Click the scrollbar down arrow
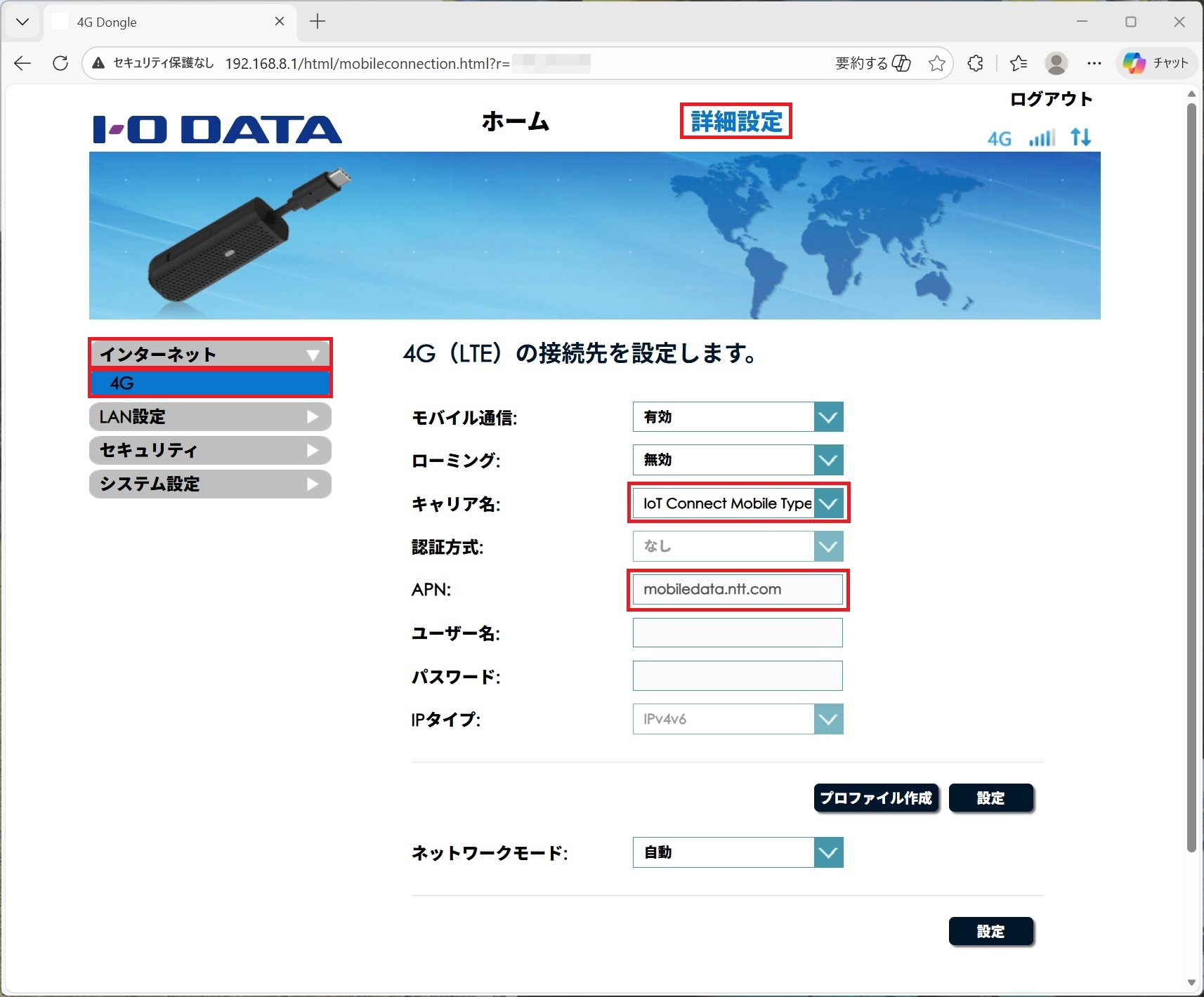The height and width of the screenshot is (997, 1204). coord(1191,982)
